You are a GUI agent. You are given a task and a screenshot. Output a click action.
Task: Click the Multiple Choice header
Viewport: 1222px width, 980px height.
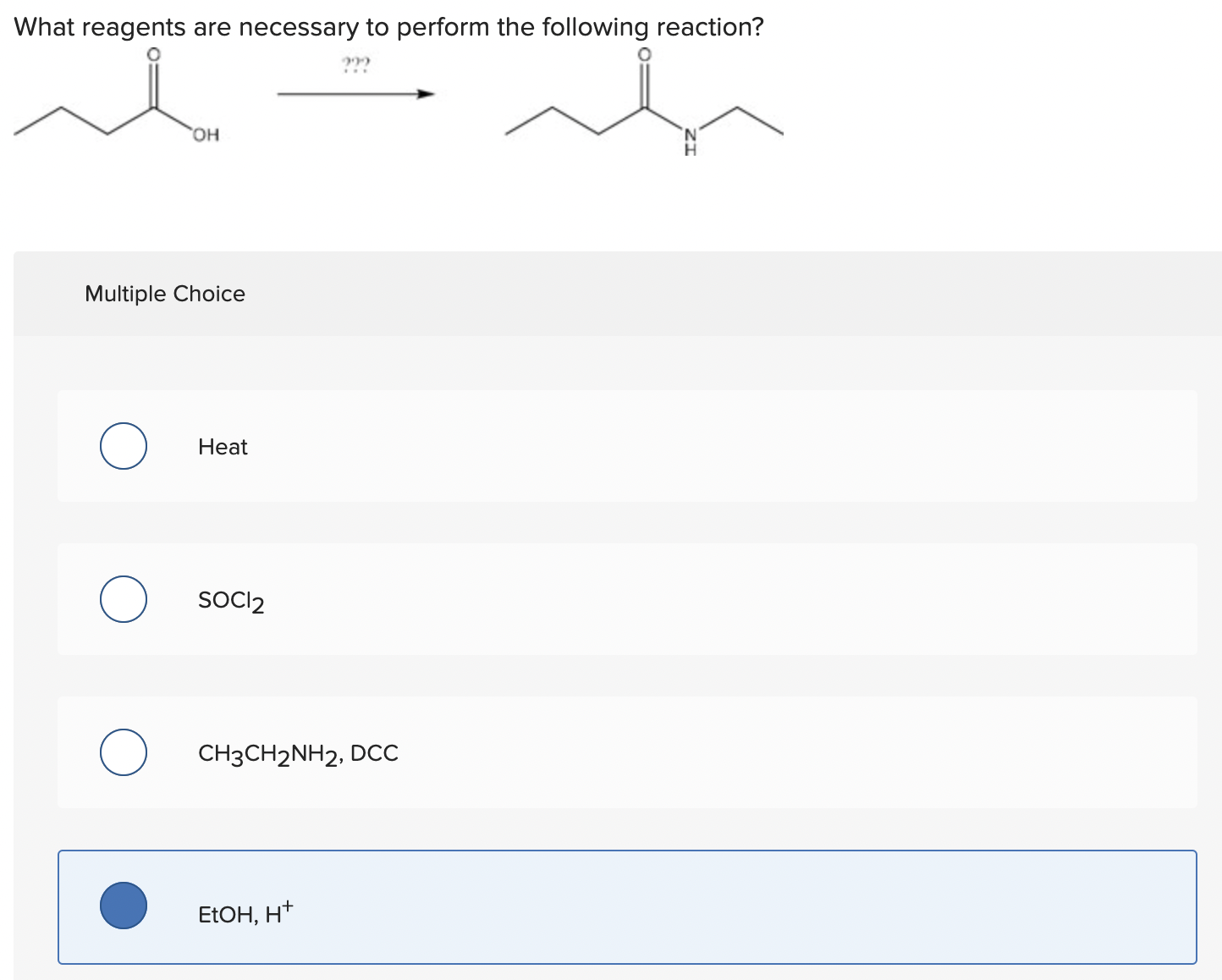pyautogui.click(x=165, y=294)
